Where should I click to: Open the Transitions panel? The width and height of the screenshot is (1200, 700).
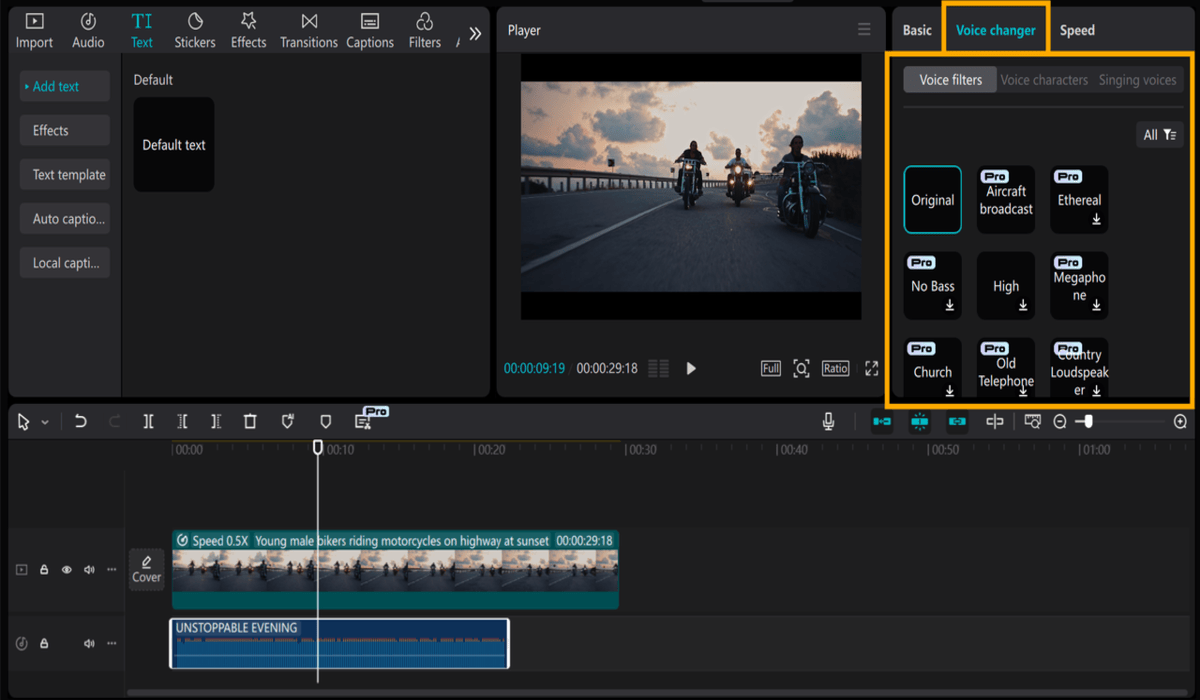309,31
